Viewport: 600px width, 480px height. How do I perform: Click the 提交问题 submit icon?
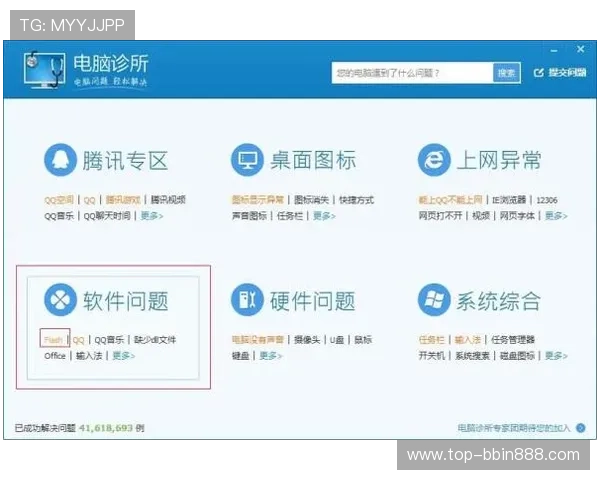click(538, 72)
